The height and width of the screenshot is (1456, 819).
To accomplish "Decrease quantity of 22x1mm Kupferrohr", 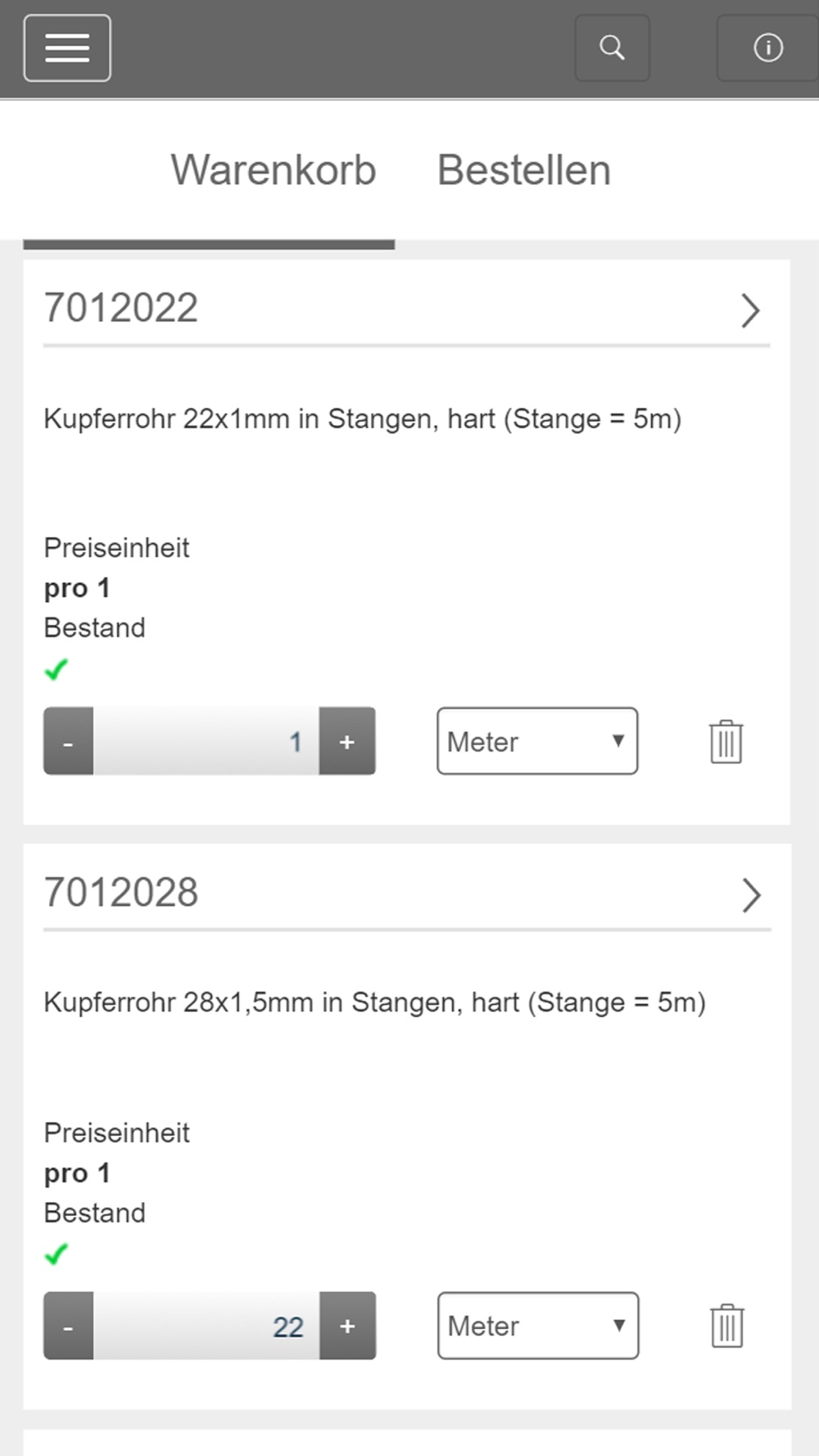I will [x=68, y=741].
